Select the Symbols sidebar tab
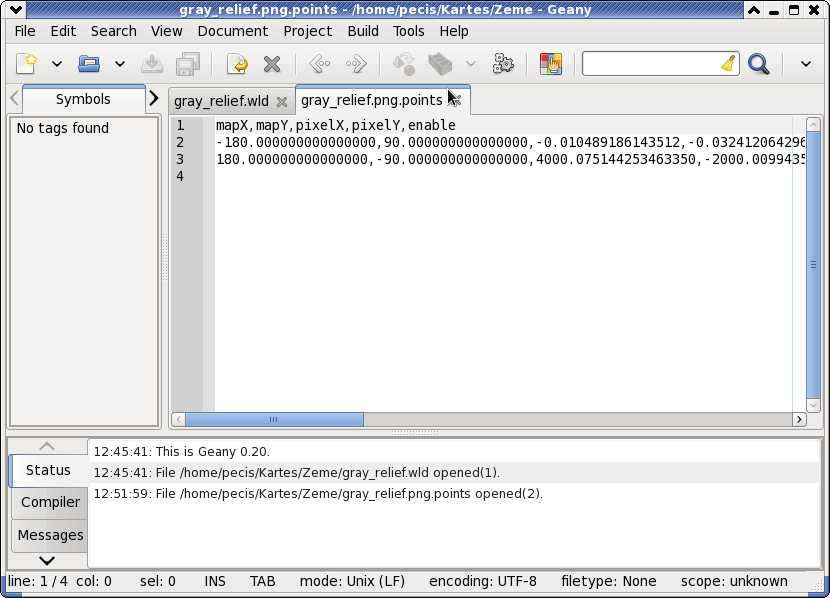 83,99
